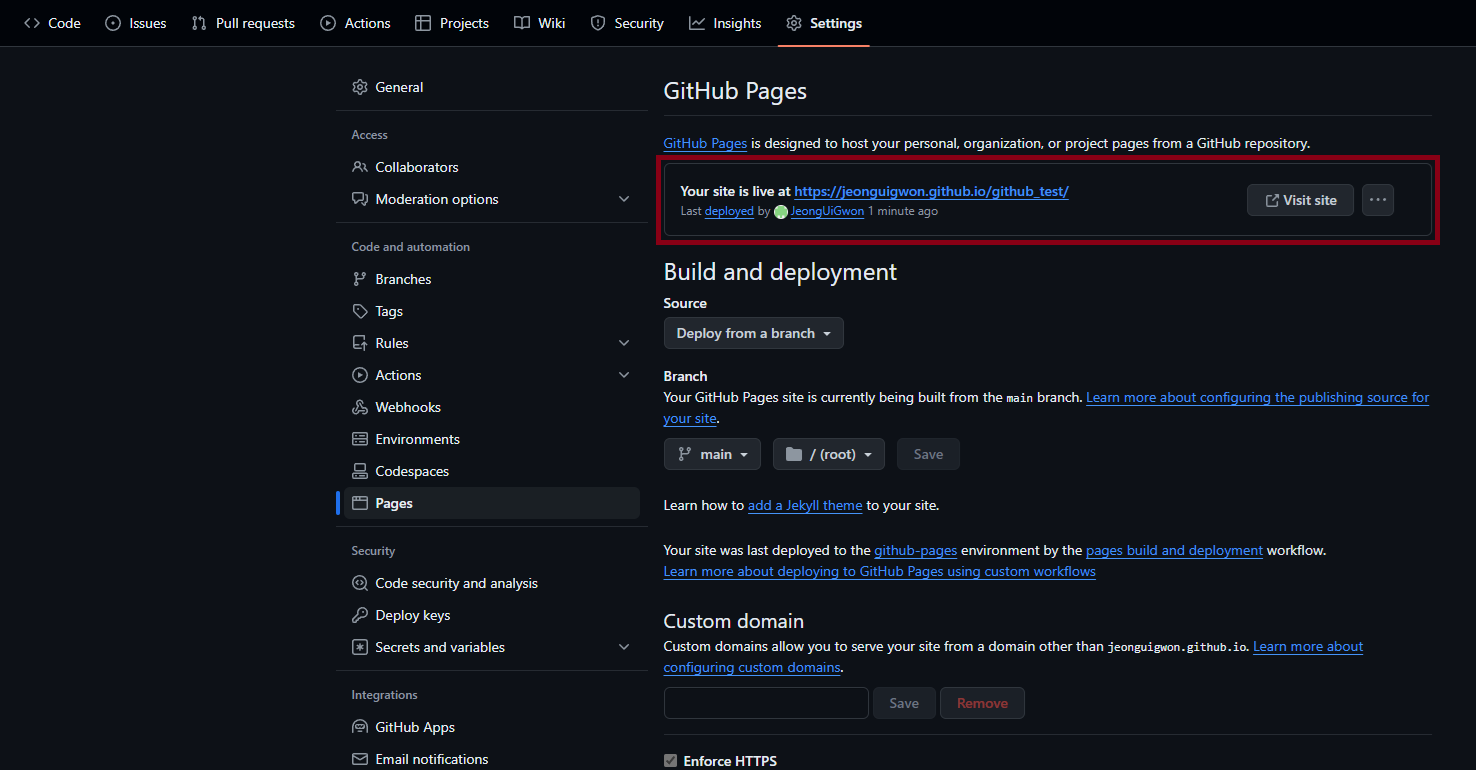The height and width of the screenshot is (770, 1476).
Task: Click the browser icon beside Pages
Action: click(x=360, y=503)
